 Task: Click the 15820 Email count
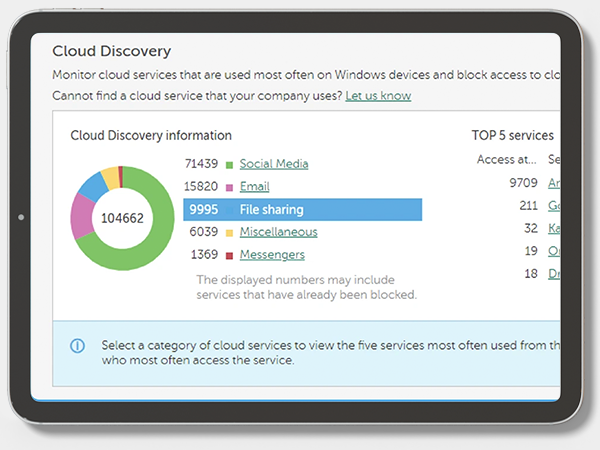click(x=201, y=186)
